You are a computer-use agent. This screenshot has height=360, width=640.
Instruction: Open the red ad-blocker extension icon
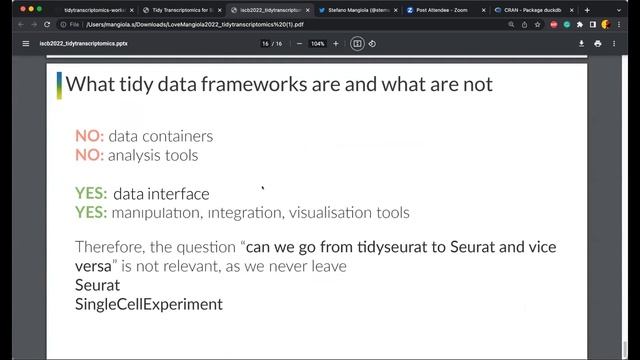click(553, 24)
